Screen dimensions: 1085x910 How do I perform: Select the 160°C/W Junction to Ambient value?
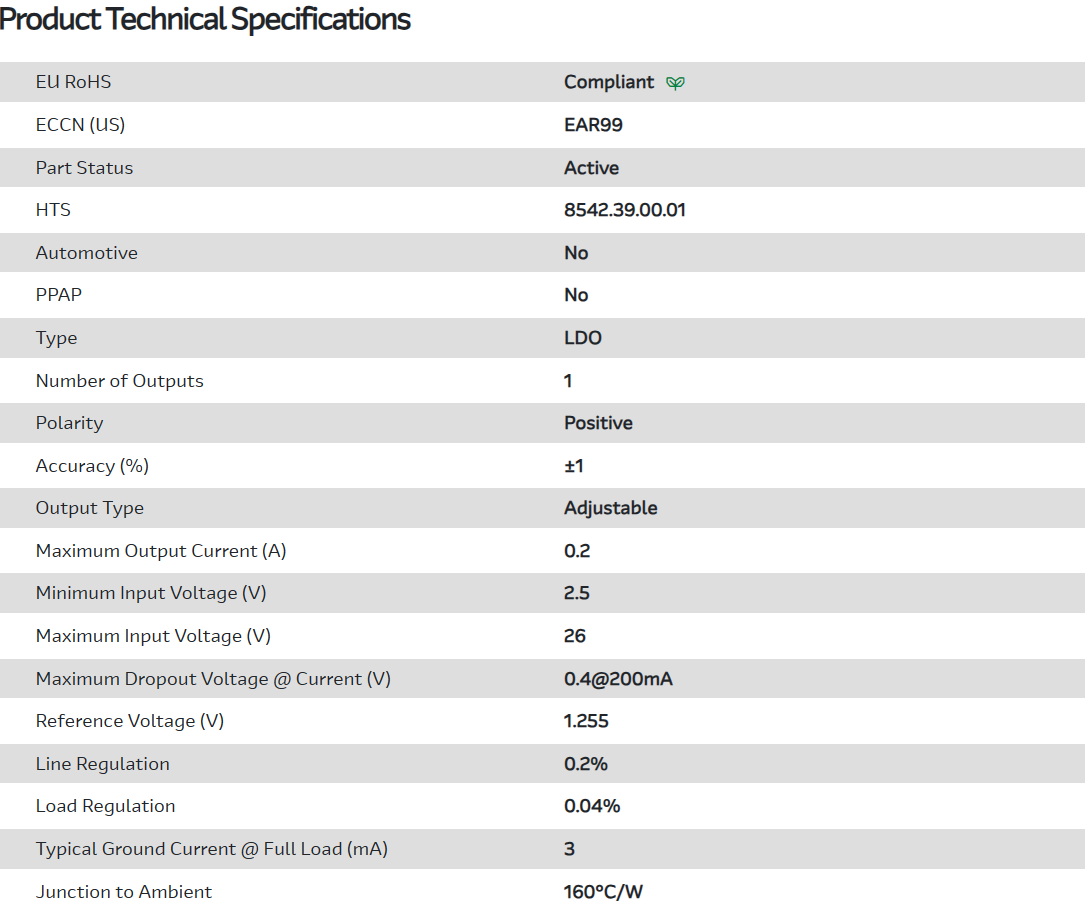[x=603, y=892]
